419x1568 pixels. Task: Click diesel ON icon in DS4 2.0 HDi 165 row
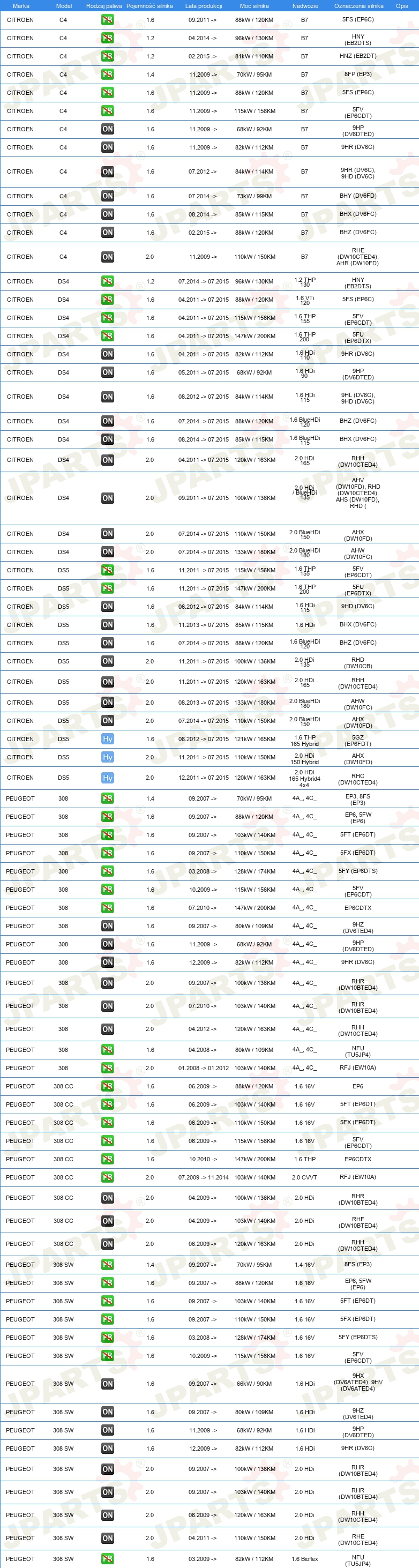tap(108, 460)
